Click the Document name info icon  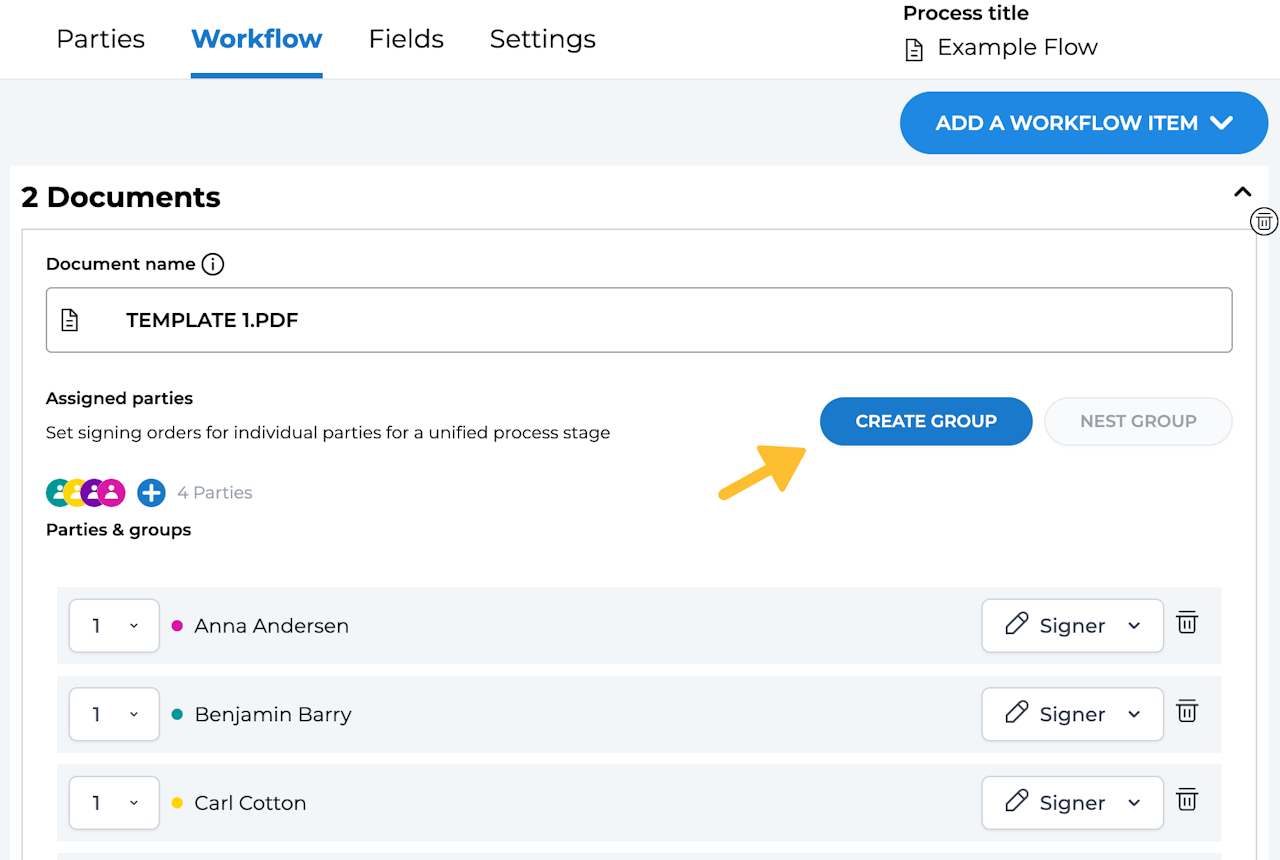tap(213, 264)
